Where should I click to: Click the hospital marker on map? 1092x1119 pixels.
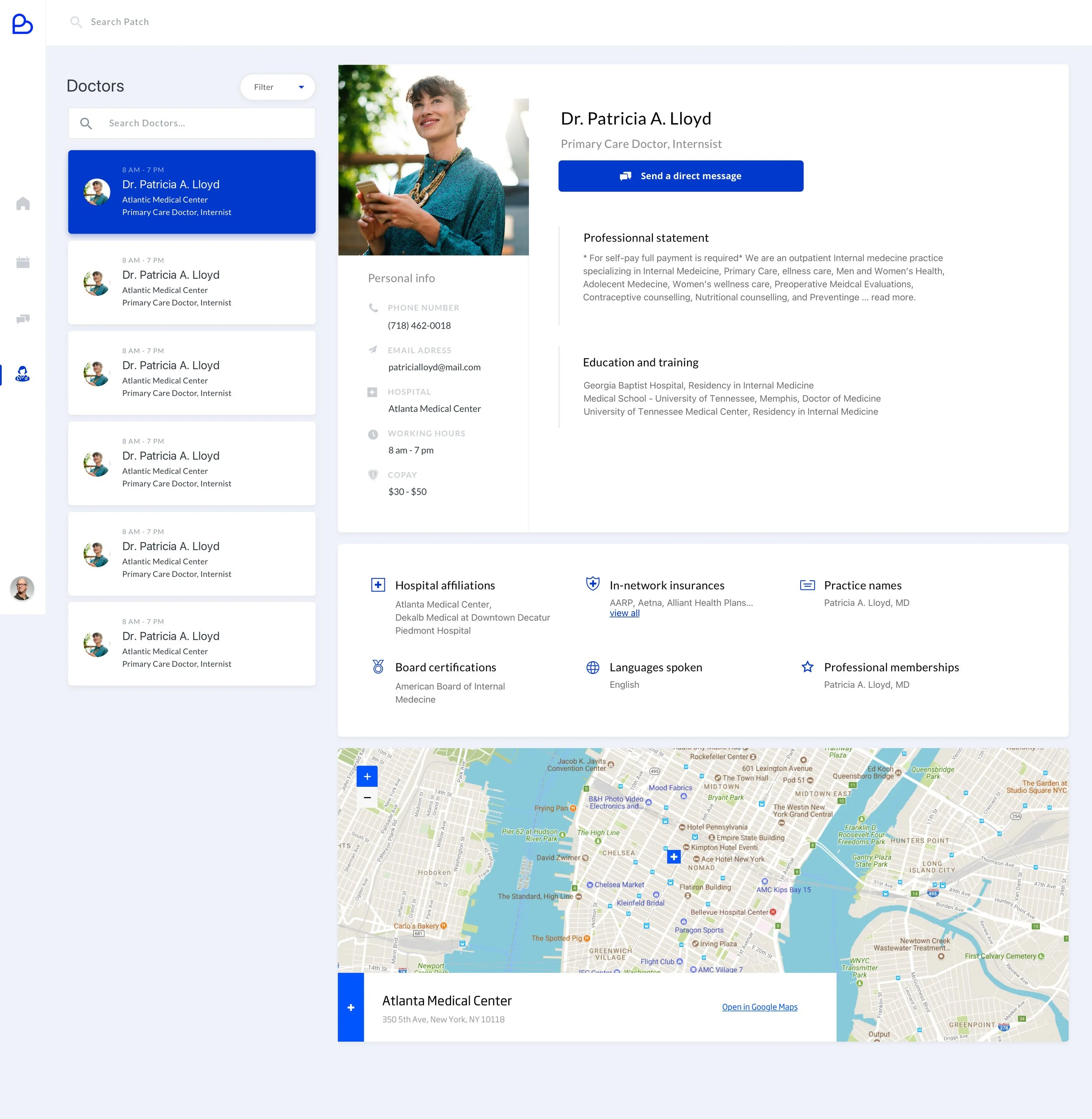tap(674, 857)
